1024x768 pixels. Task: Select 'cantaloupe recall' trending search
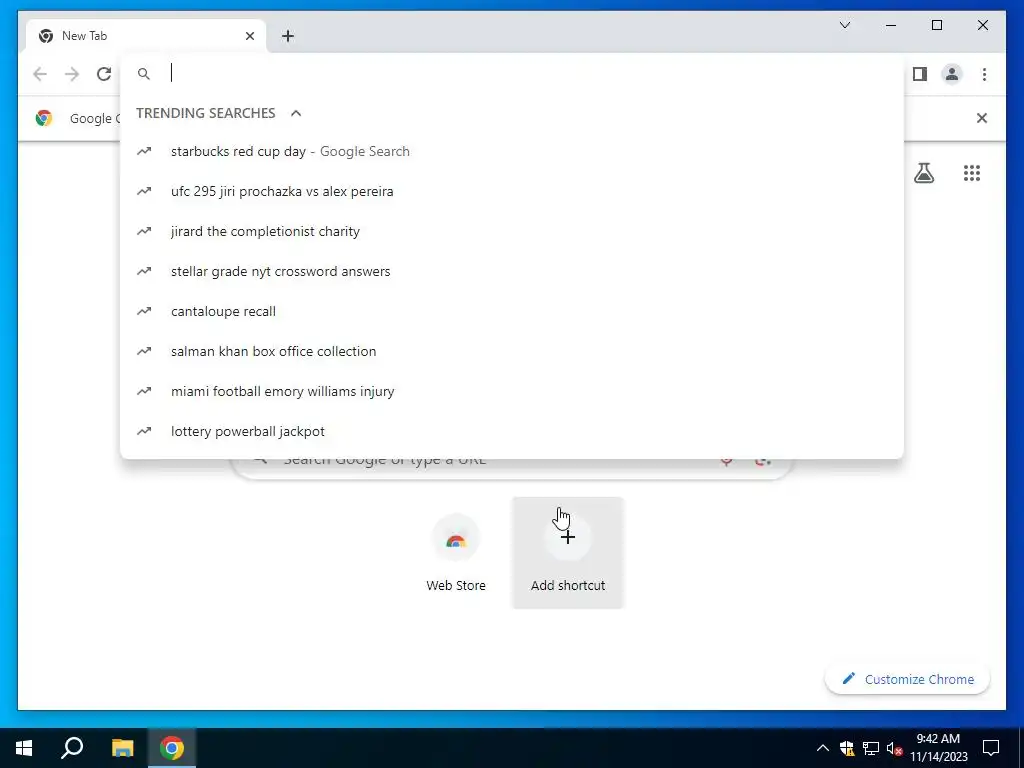pos(512,312)
